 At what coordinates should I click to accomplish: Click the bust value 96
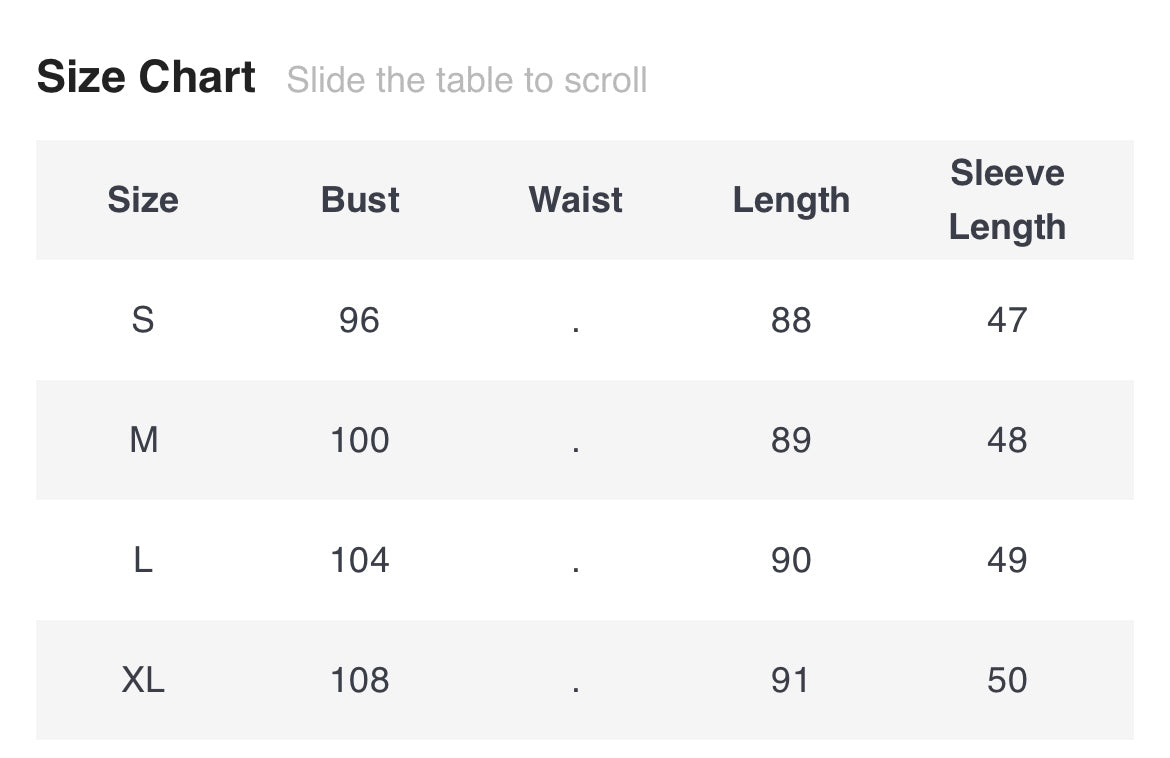[359, 320]
